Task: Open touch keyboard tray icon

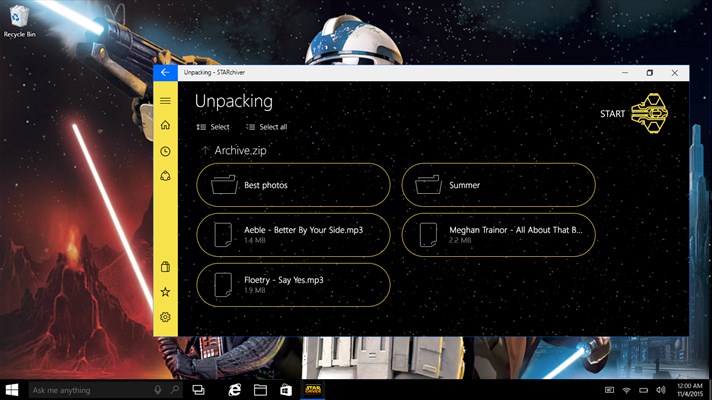Action: point(609,390)
